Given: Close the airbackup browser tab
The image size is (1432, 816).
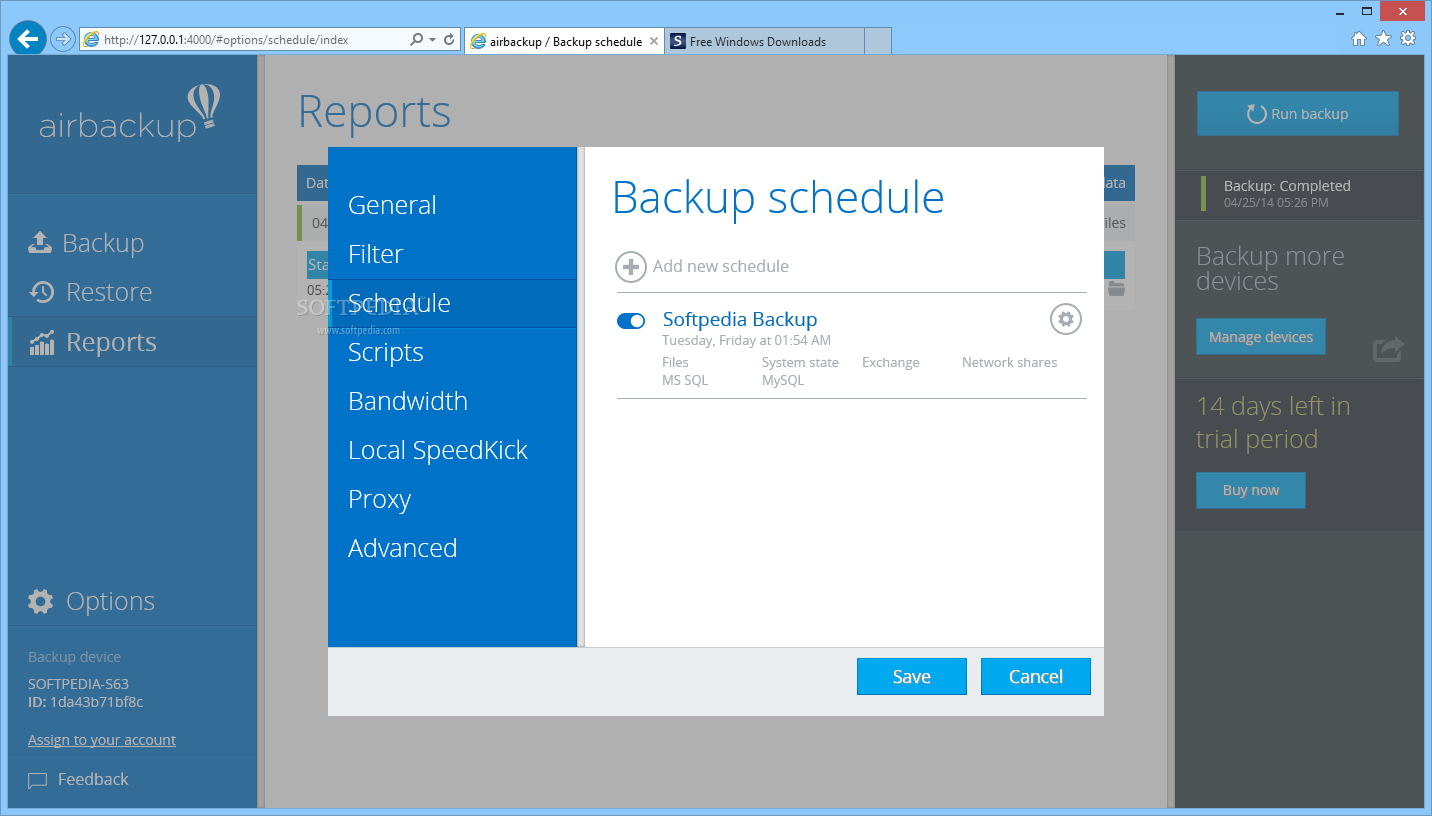Looking at the screenshot, I should (654, 41).
